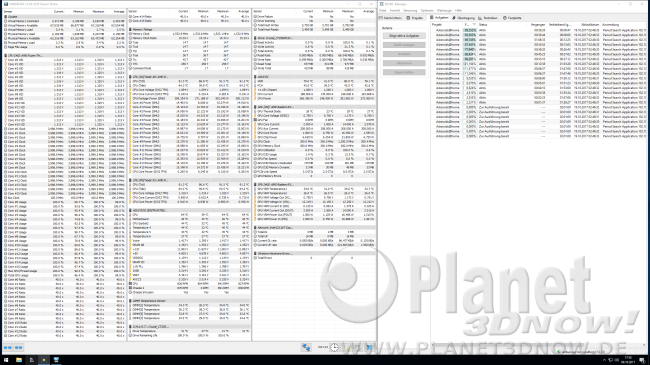
Task: Switch to the Übertragungen tab
Action: pyautogui.click(x=463, y=18)
